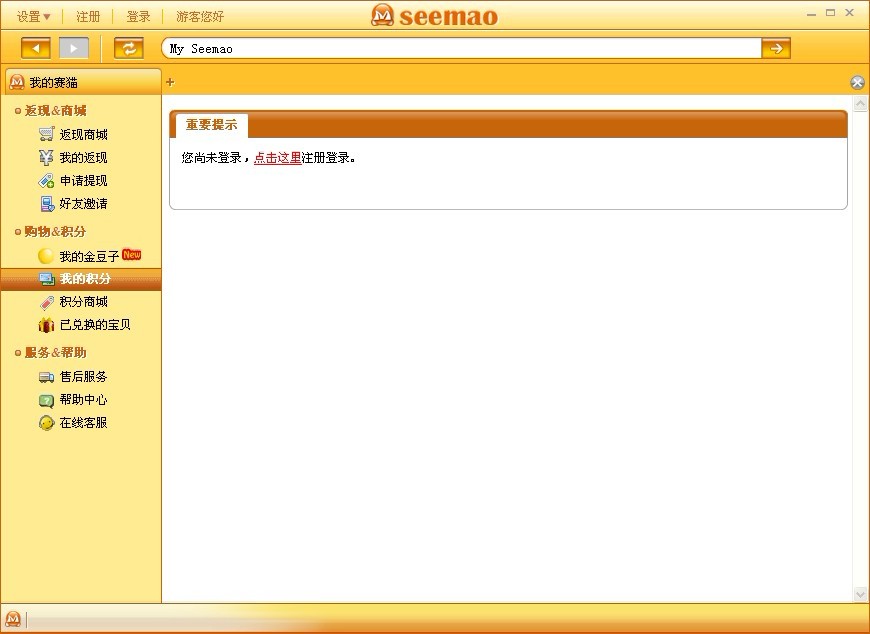Click the question bubble icon for 帮助中心
870x634 pixels.
point(47,400)
